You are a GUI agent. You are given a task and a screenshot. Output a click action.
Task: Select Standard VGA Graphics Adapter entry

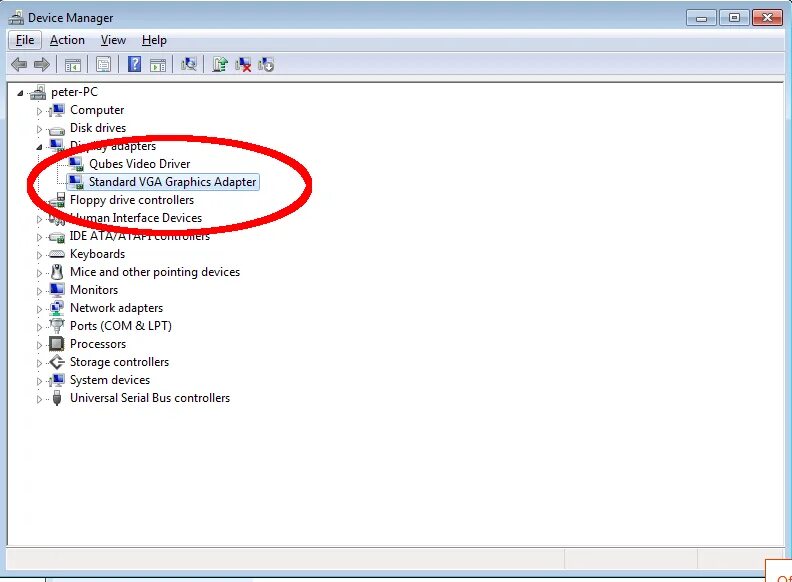pyautogui.click(x=172, y=182)
